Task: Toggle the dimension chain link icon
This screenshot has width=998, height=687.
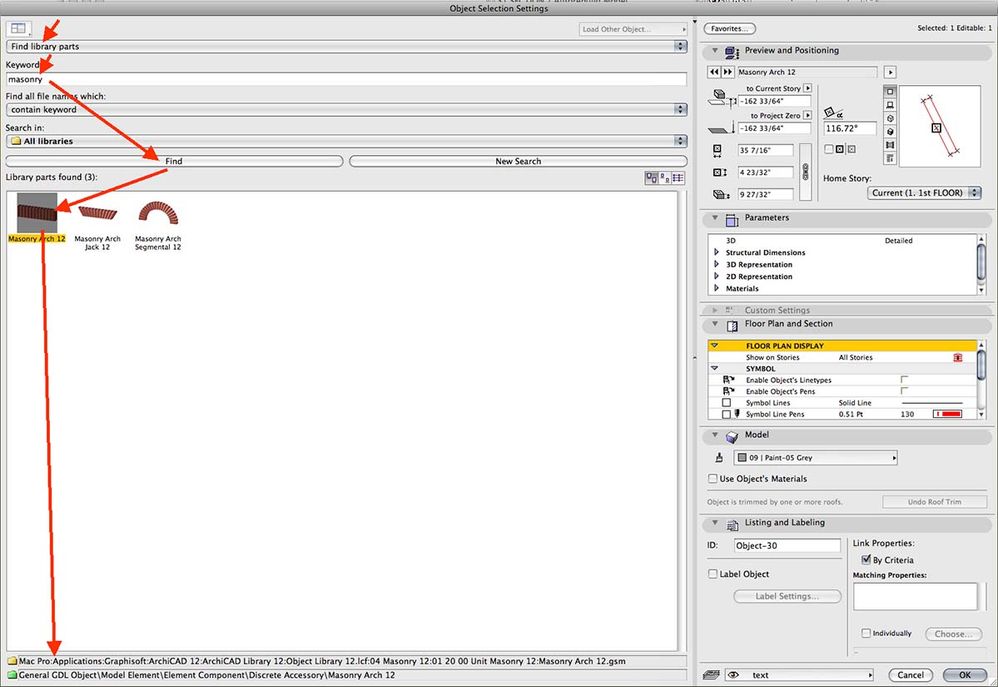Action: (805, 172)
